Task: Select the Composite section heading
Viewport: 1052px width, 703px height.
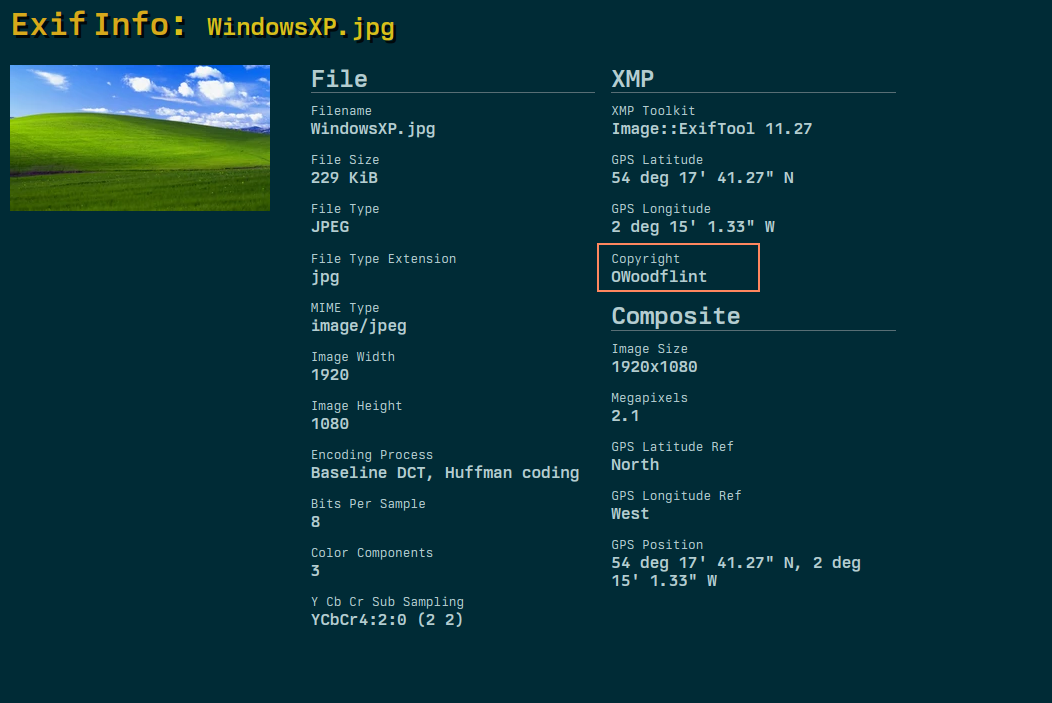Action: click(x=675, y=316)
